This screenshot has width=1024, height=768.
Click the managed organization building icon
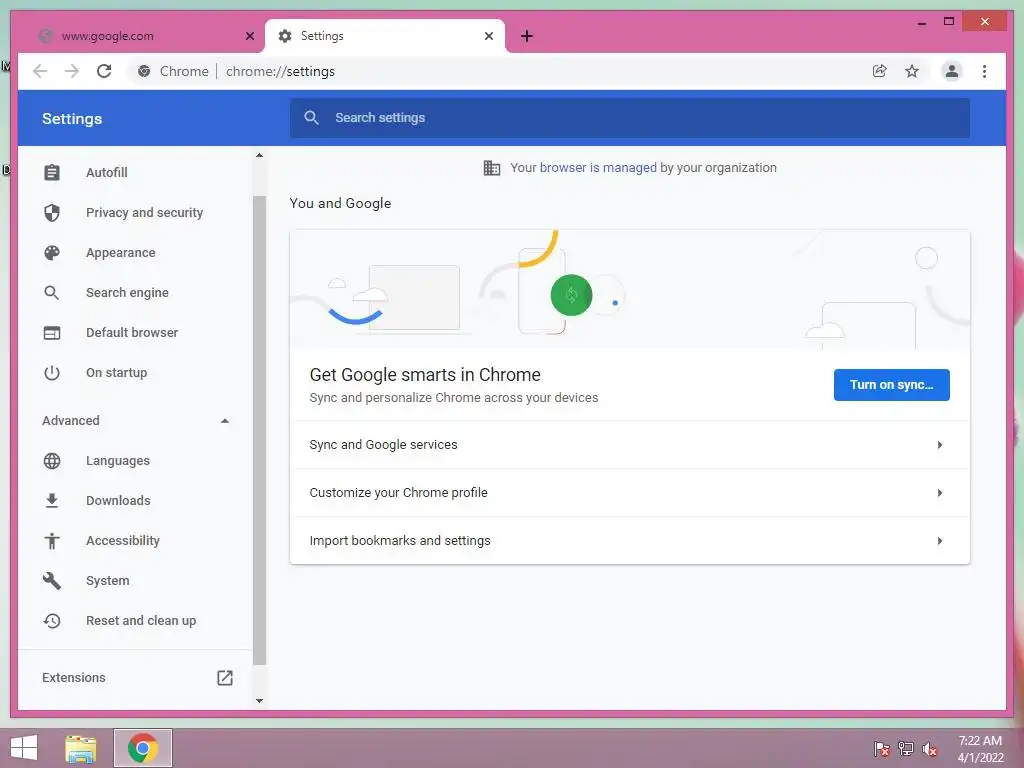pos(492,168)
